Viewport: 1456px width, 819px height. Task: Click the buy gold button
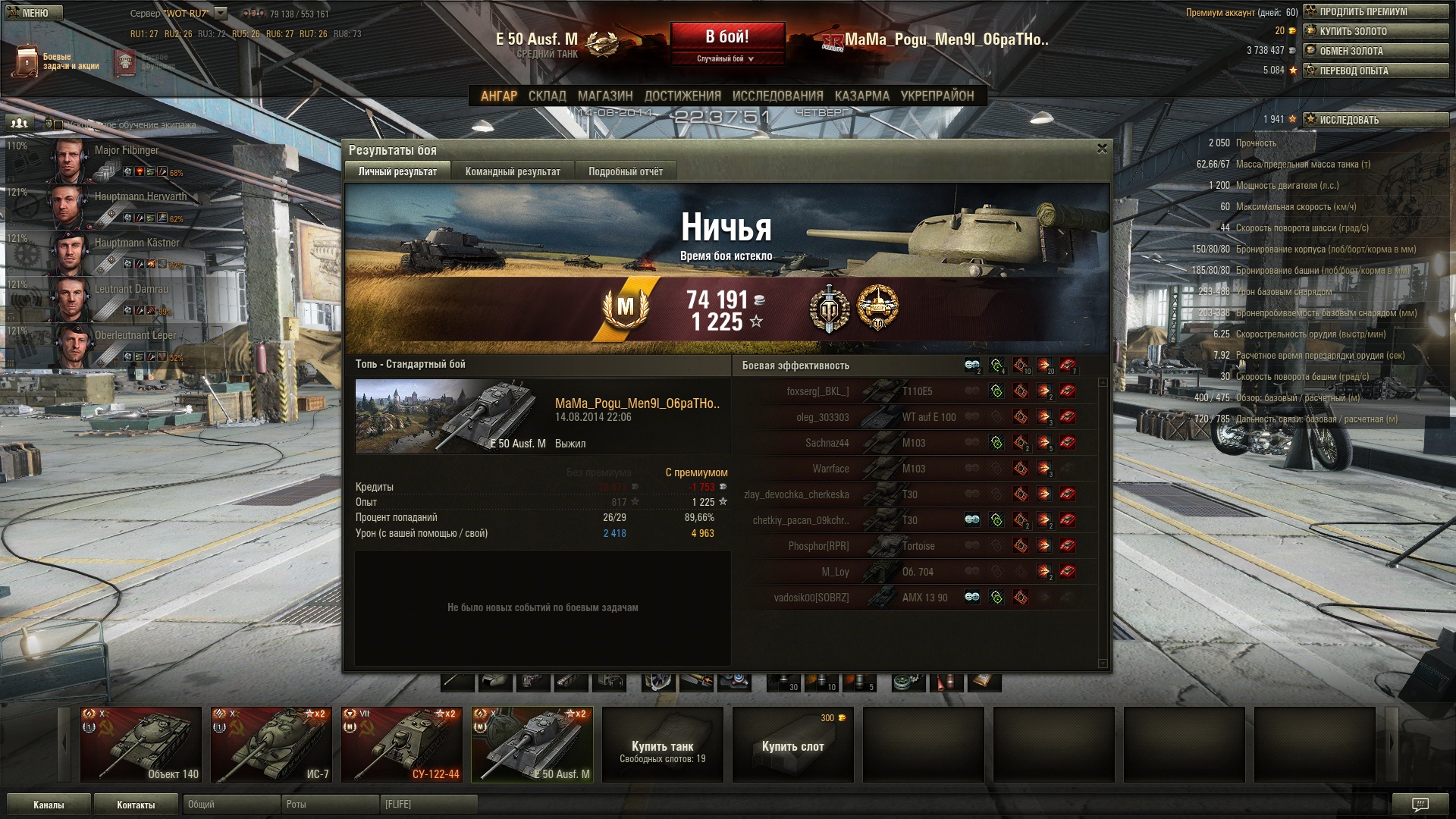(1376, 31)
